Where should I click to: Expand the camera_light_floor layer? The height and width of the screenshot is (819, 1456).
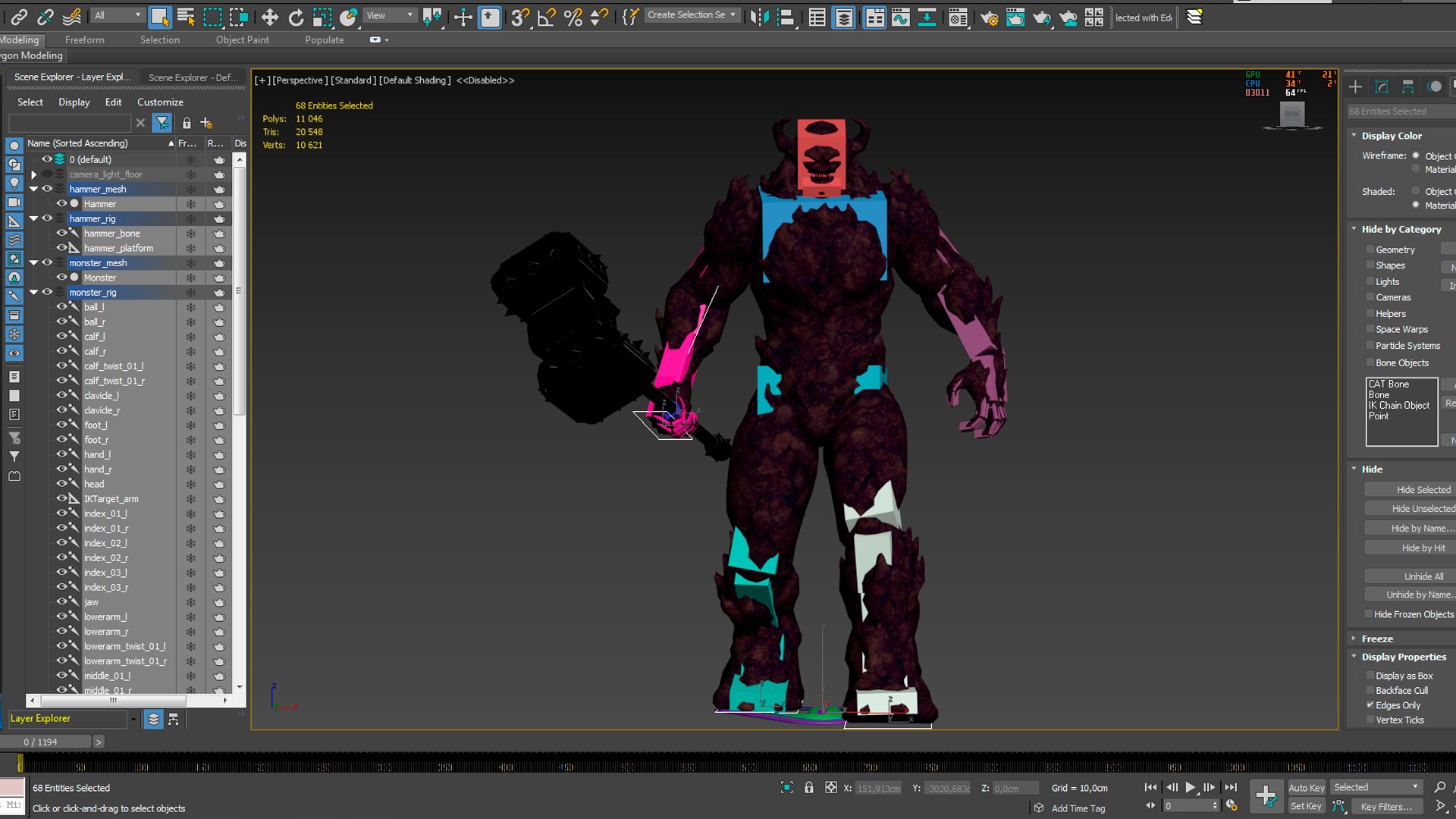(x=33, y=174)
